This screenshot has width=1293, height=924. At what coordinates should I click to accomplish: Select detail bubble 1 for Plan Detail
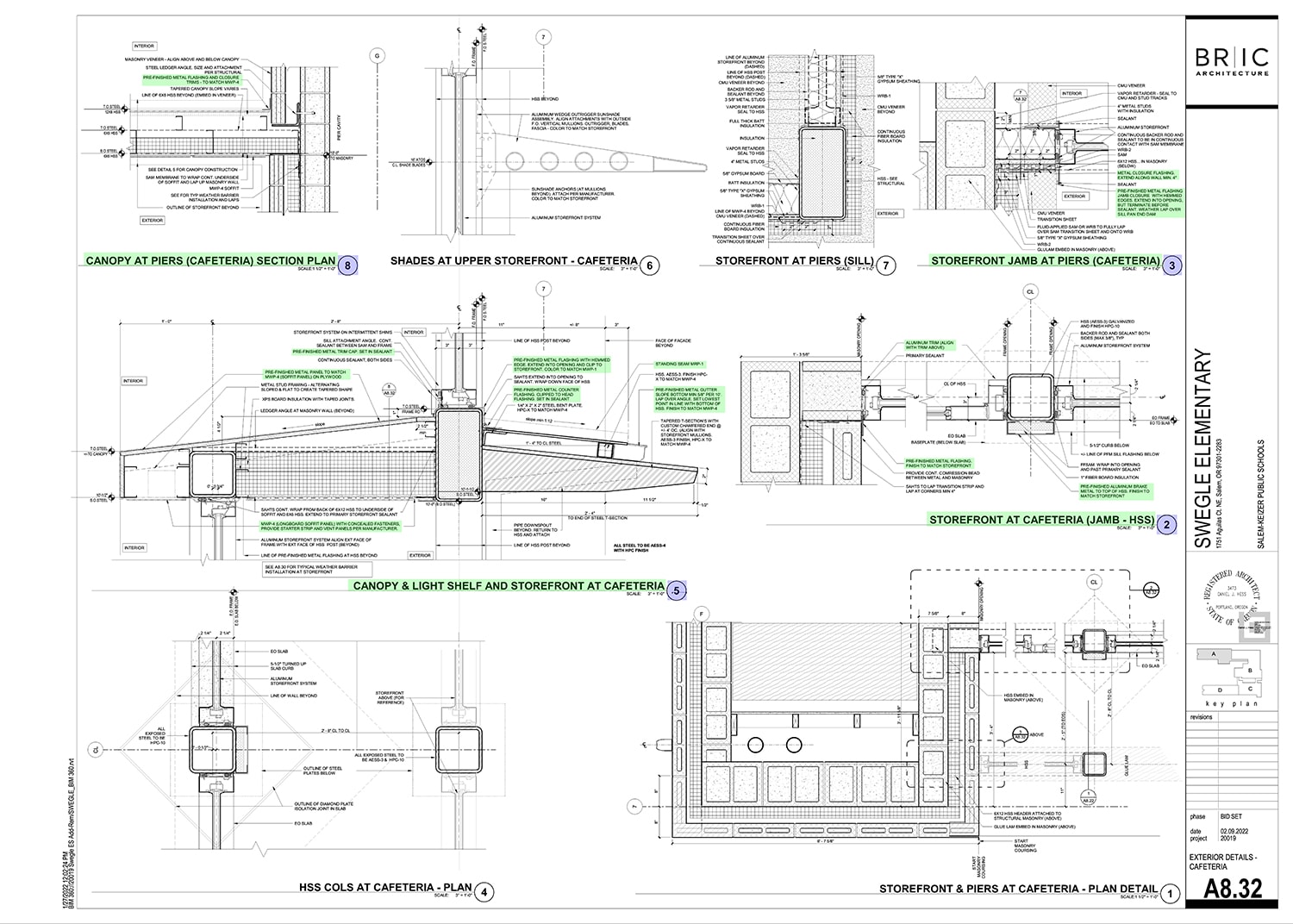click(1170, 894)
